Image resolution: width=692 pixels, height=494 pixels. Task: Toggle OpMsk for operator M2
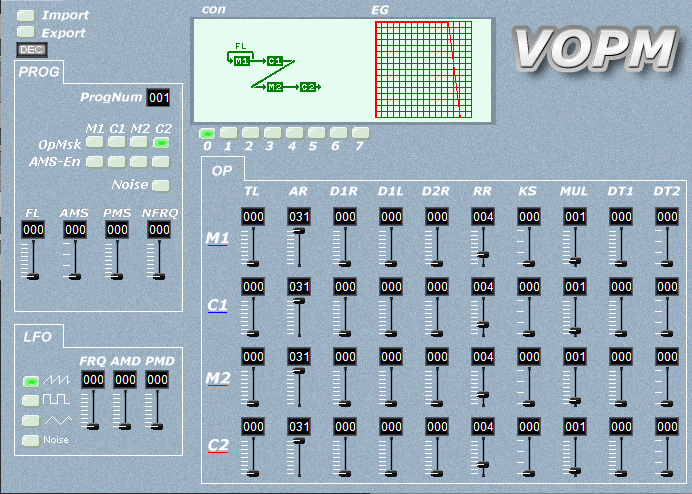coord(139,143)
